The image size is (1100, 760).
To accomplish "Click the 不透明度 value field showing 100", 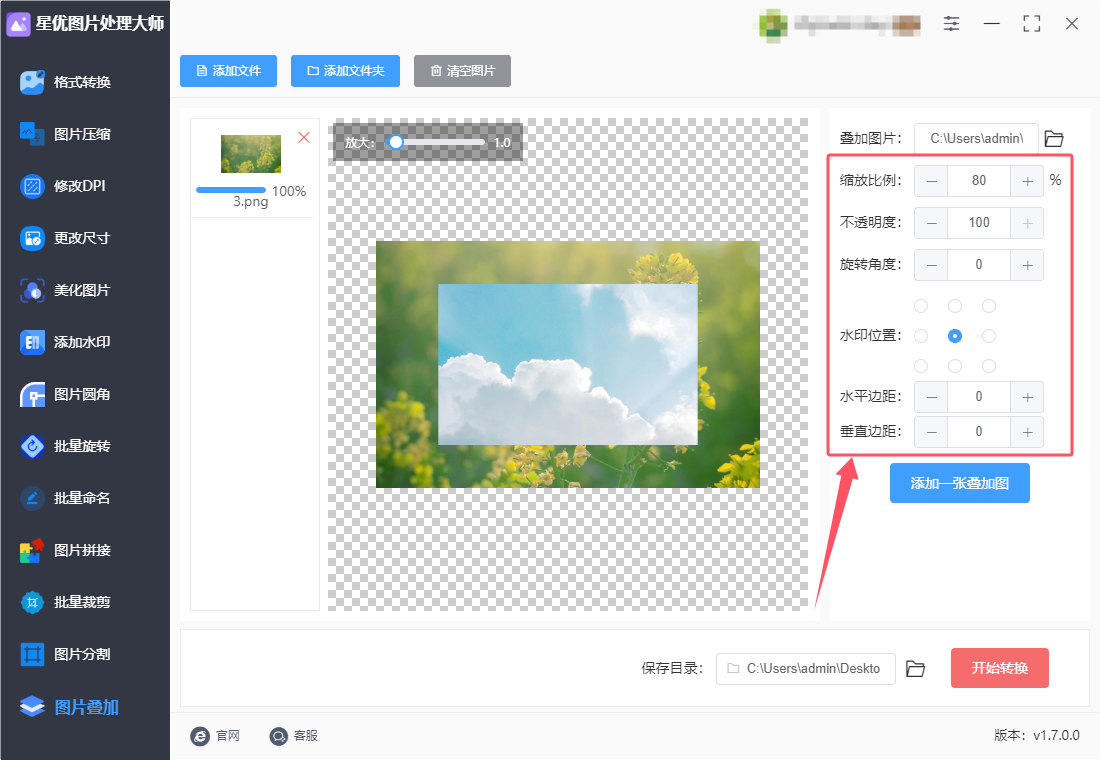I will [979, 223].
